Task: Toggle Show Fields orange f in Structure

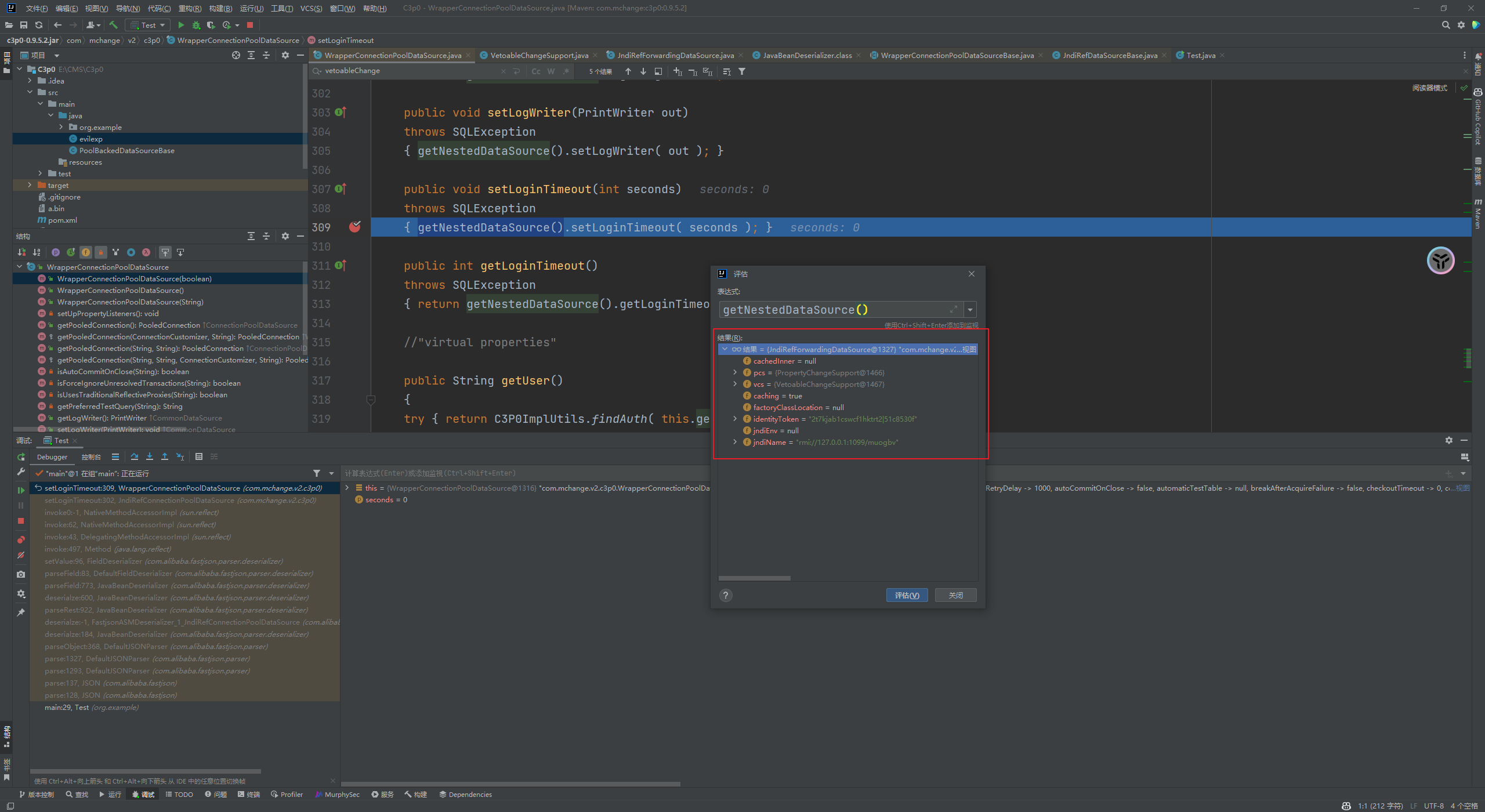Action: tap(86, 252)
